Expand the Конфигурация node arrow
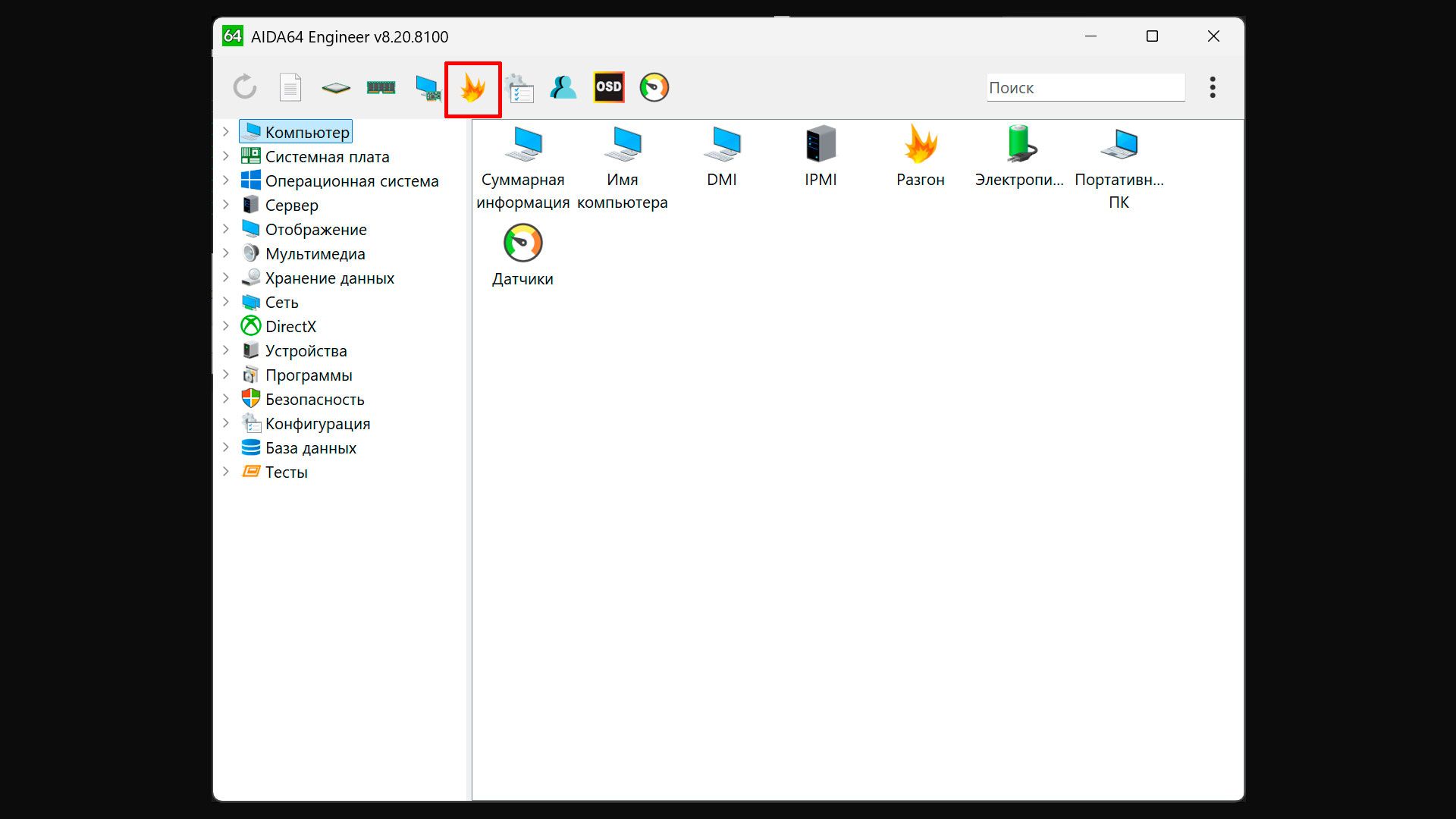Viewport: 1456px width, 819px height. (x=226, y=423)
